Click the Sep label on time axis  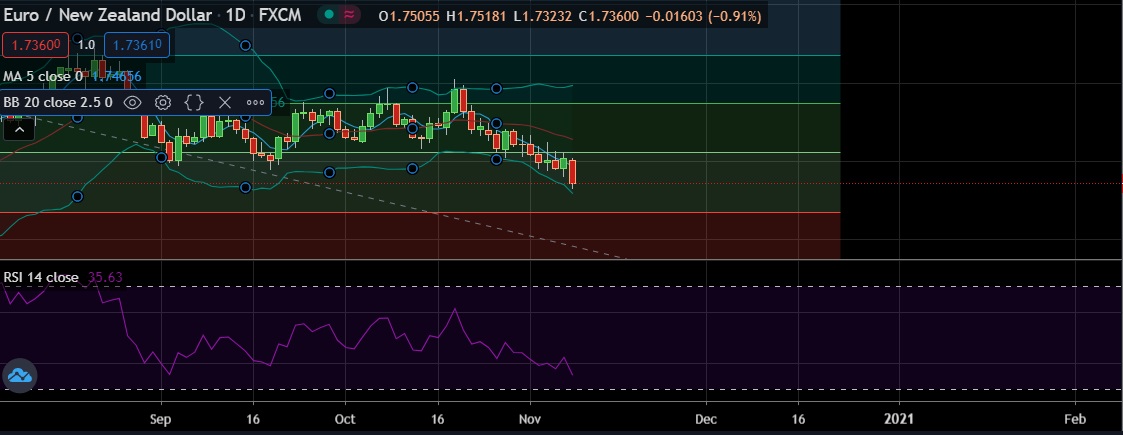(161, 419)
